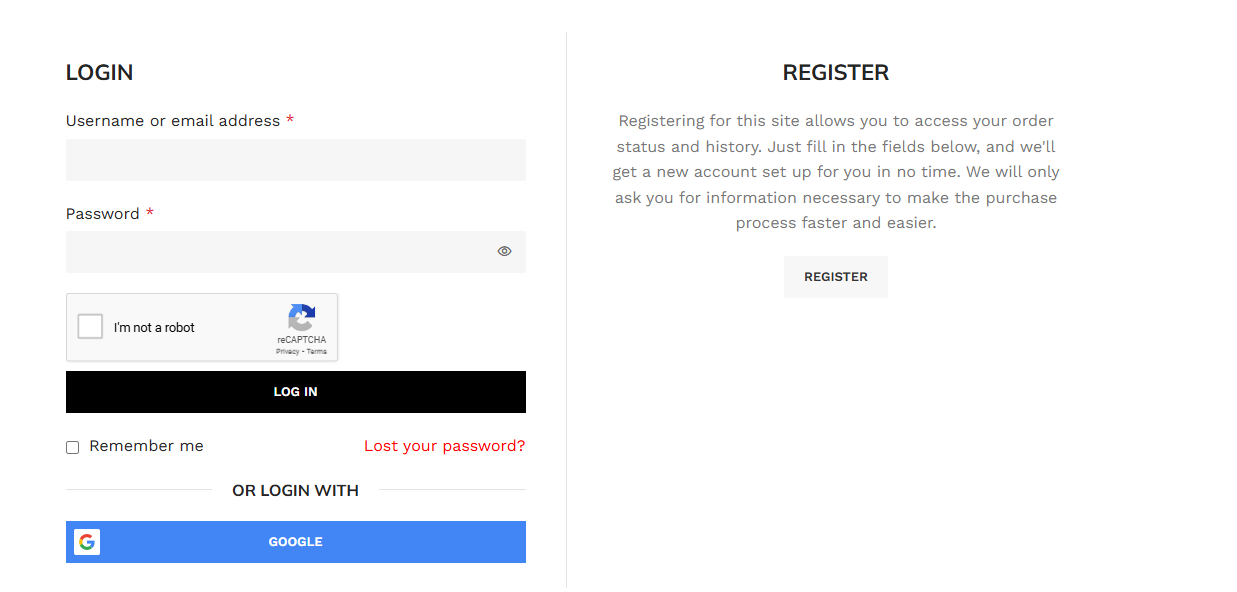Open the "Lost your password?" link
The image size is (1237, 592).
click(444, 446)
